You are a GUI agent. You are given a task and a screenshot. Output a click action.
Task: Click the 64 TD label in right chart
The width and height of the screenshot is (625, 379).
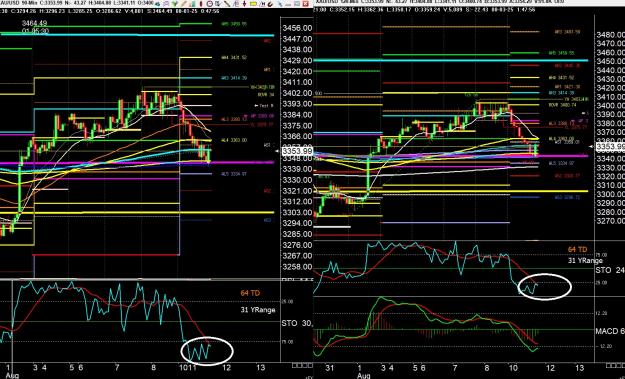pyautogui.click(x=578, y=249)
